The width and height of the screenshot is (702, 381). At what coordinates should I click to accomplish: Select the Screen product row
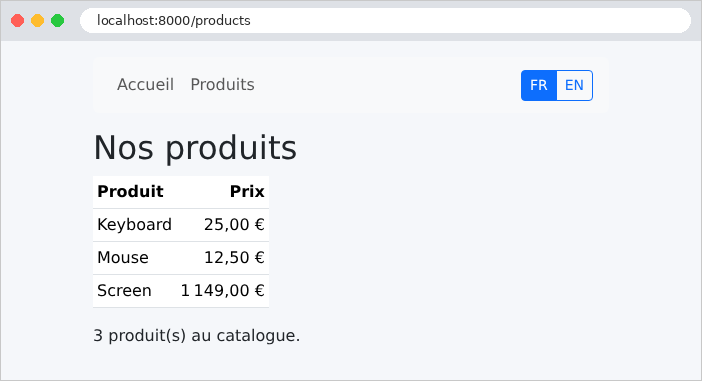point(181,291)
